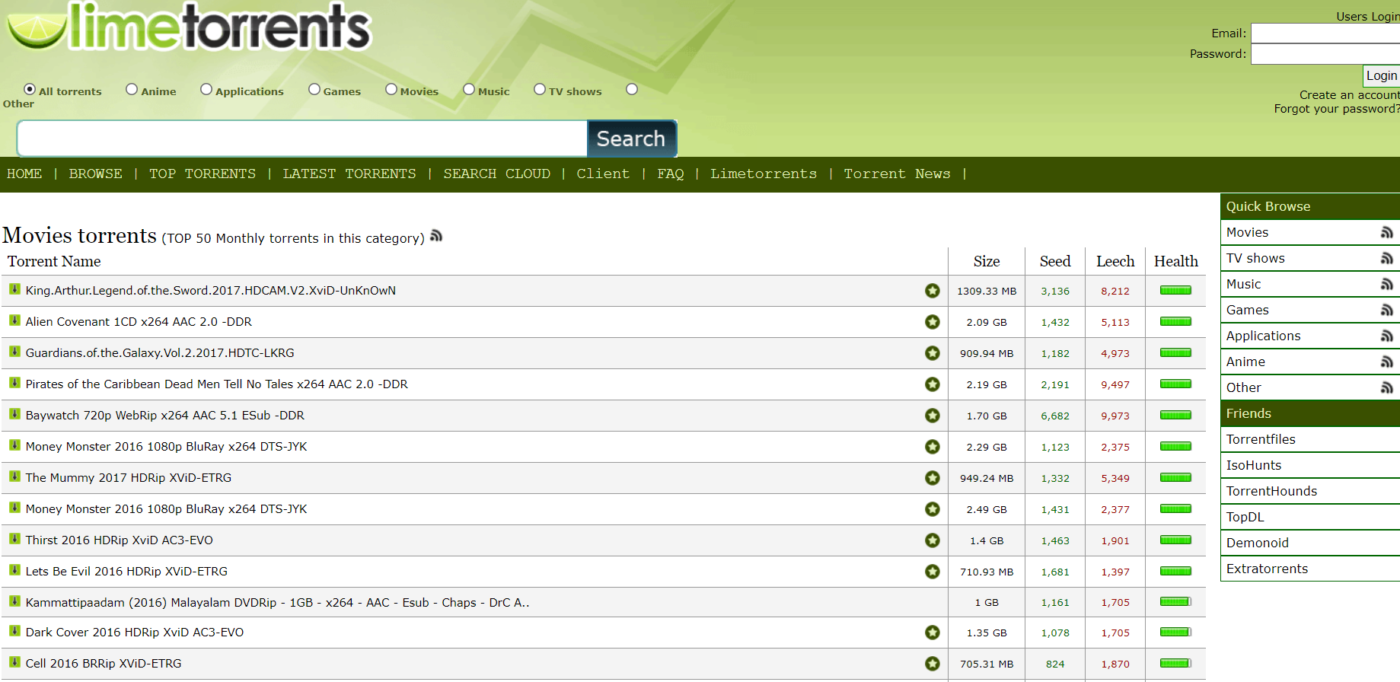Click the Email input field
1400x682 pixels.
(1325, 33)
